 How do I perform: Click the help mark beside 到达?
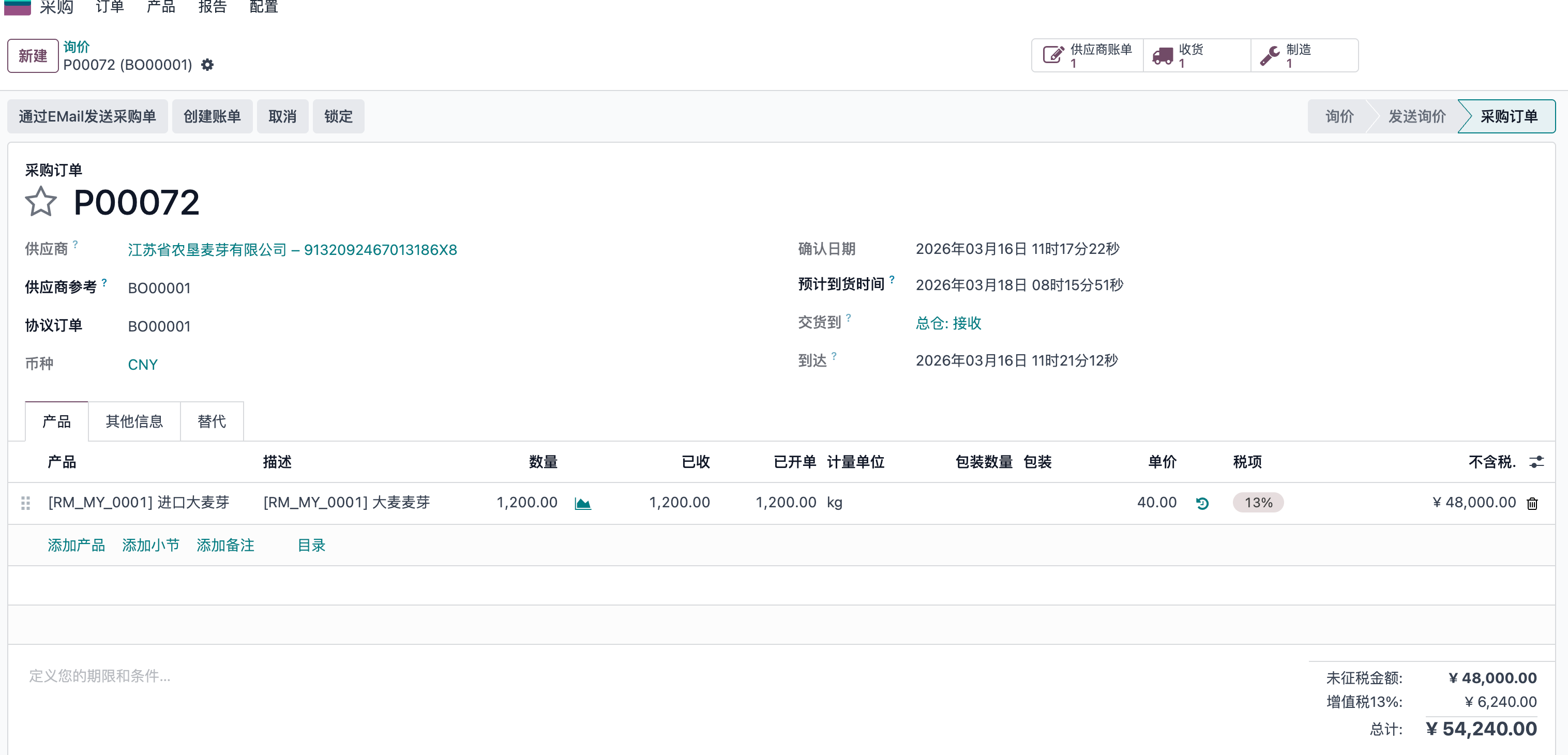pos(834,356)
